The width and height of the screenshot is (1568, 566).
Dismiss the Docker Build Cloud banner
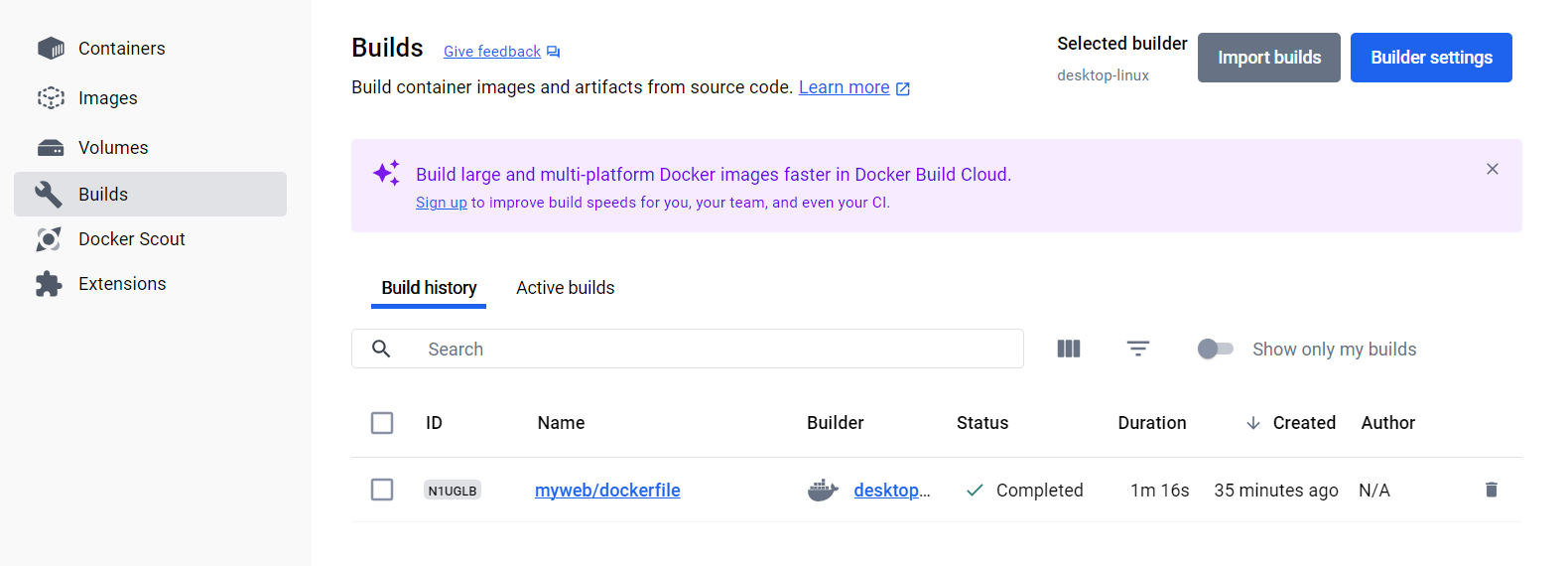[x=1493, y=169]
